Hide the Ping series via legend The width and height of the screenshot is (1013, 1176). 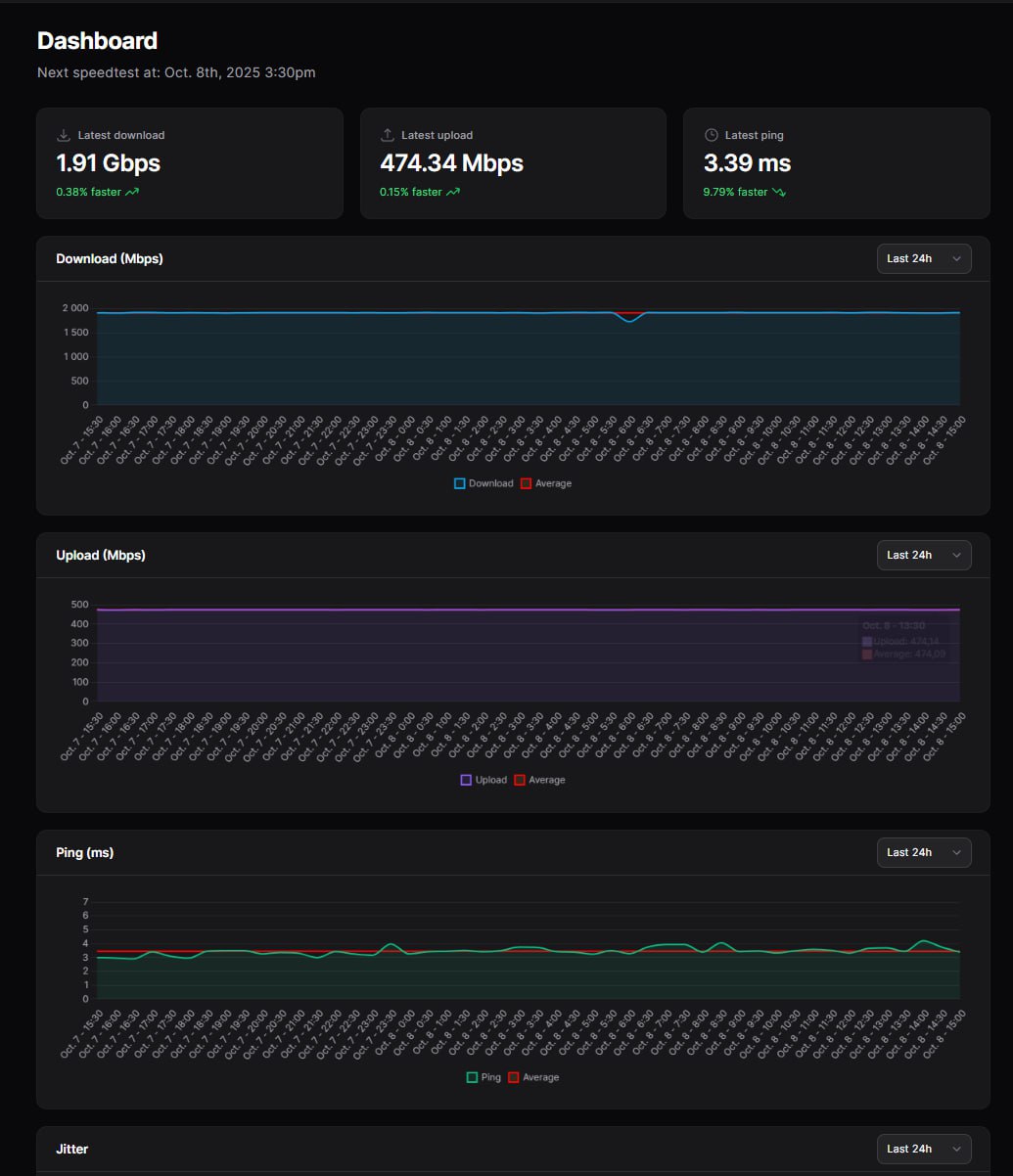(x=483, y=1077)
